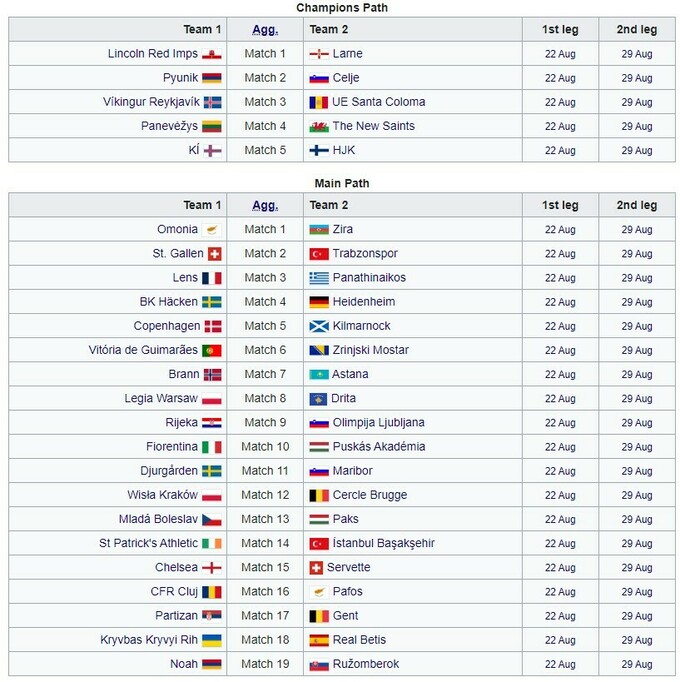Click the English flag beside Chelsea
The image size is (680, 682).
[211, 568]
